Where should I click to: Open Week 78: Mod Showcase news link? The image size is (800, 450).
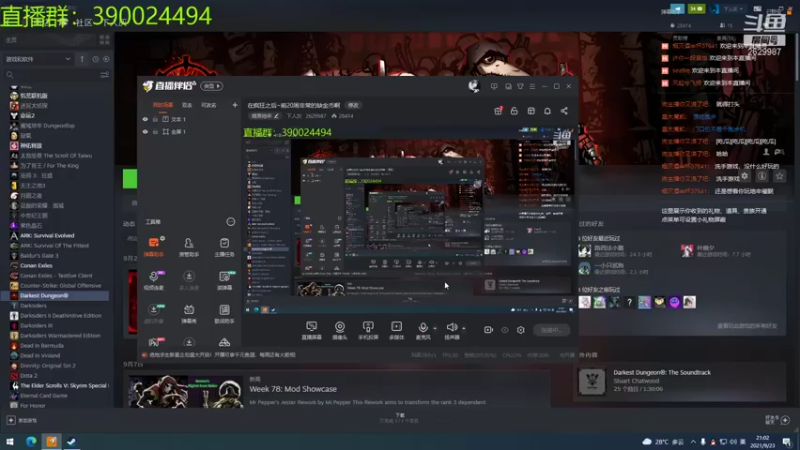tap(293, 389)
